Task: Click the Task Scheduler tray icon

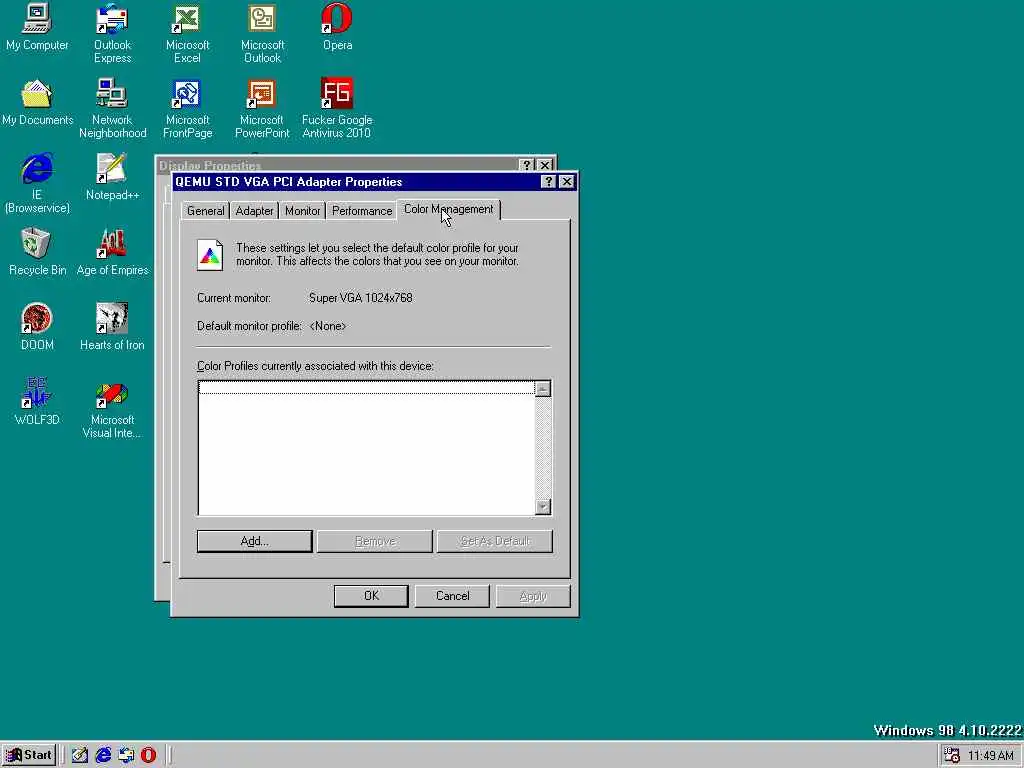Action: point(952,755)
